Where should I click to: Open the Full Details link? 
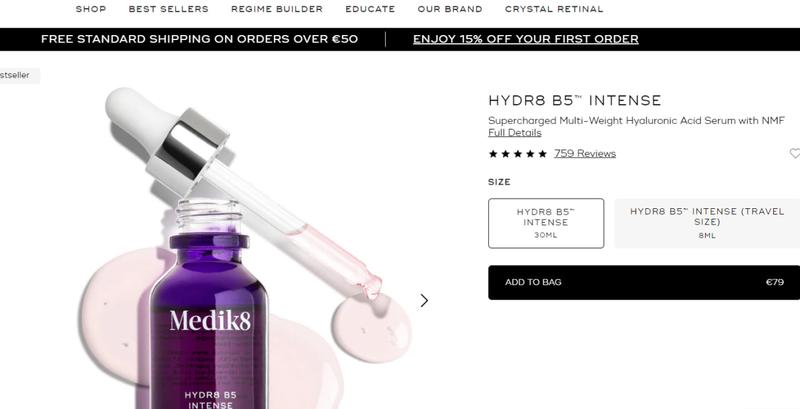click(x=514, y=133)
